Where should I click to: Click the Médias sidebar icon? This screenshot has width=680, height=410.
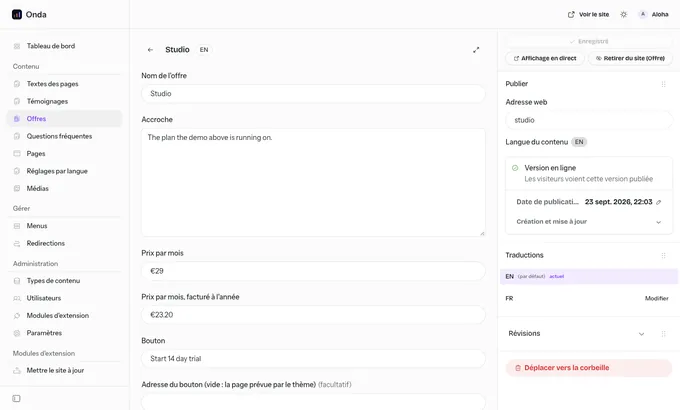pos(17,188)
